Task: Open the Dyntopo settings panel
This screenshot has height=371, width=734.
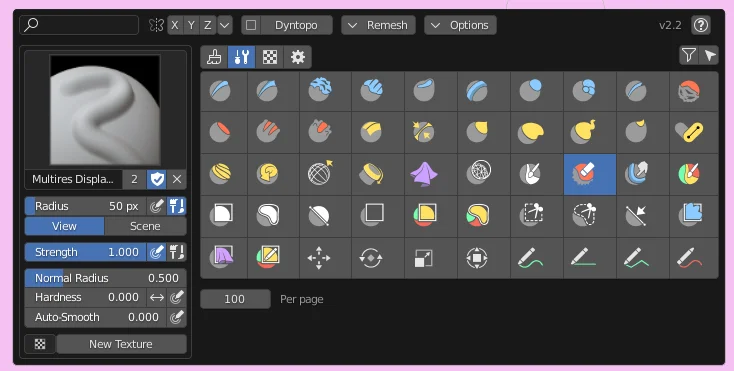Action: click(296, 25)
